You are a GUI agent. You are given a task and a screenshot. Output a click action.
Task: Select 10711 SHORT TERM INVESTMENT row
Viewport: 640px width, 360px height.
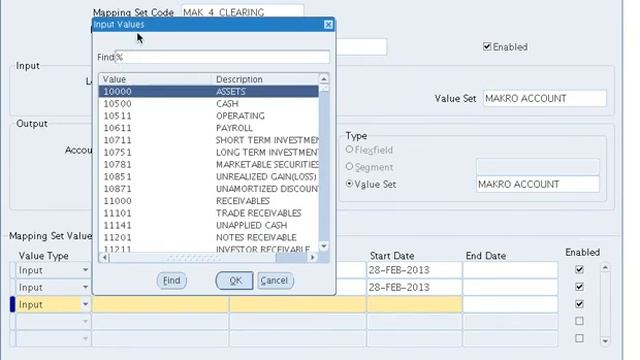[208, 140]
